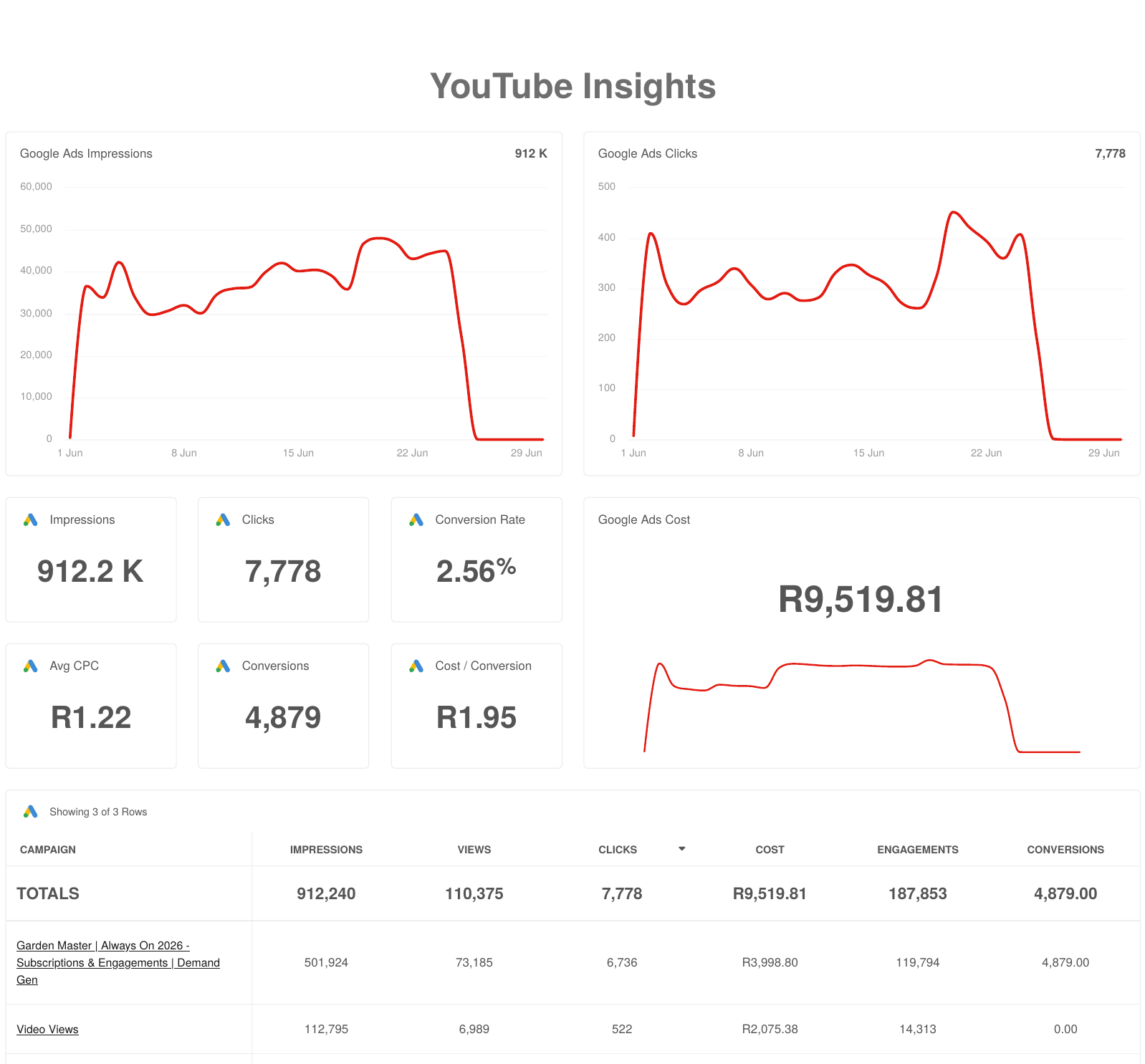Image resolution: width=1145 pixels, height=1064 pixels.
Task: Select the 912.2 K Impressions value
Action: pyautogui.click(x=90, y=572)
